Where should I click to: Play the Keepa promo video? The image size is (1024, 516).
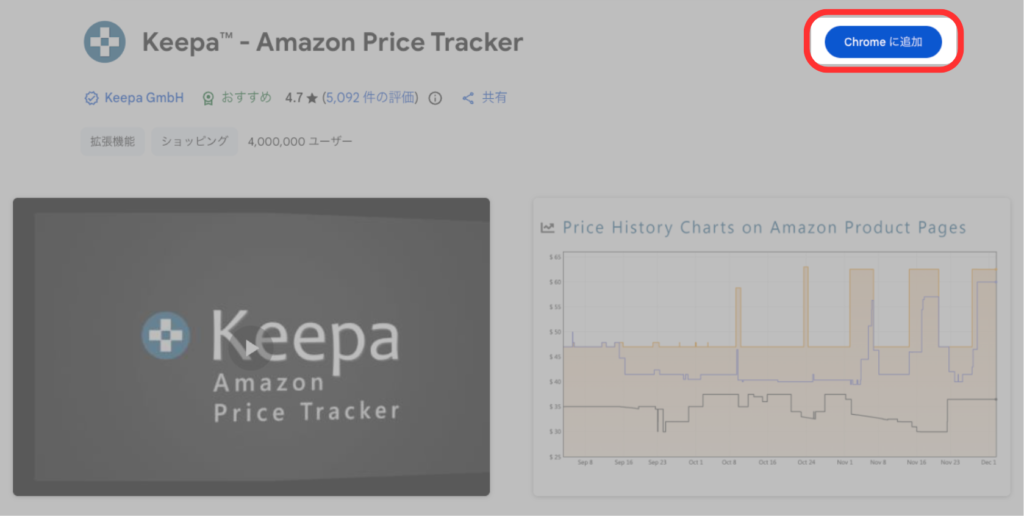tap(250, 347)
